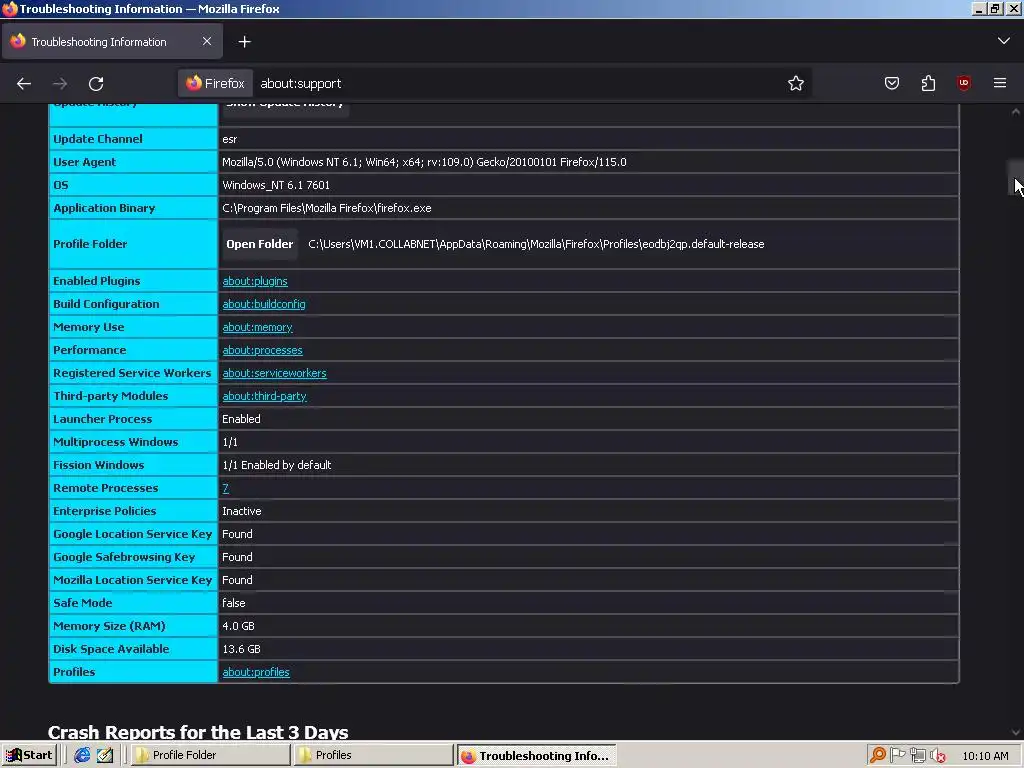This screenshot has width=1024, height=768.
Task: Click the Action Center flag icon
Action: tap(898, 756)
